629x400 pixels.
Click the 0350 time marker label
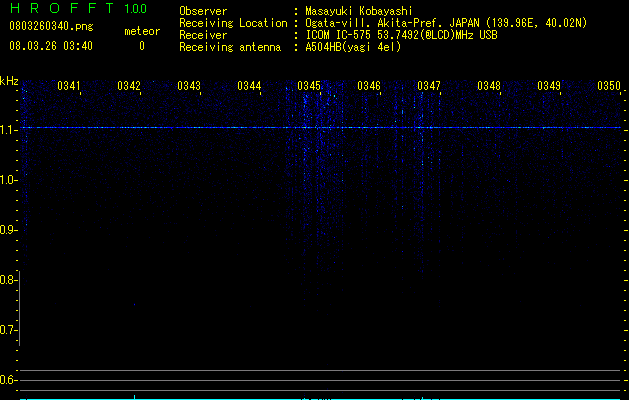(609, 86)
